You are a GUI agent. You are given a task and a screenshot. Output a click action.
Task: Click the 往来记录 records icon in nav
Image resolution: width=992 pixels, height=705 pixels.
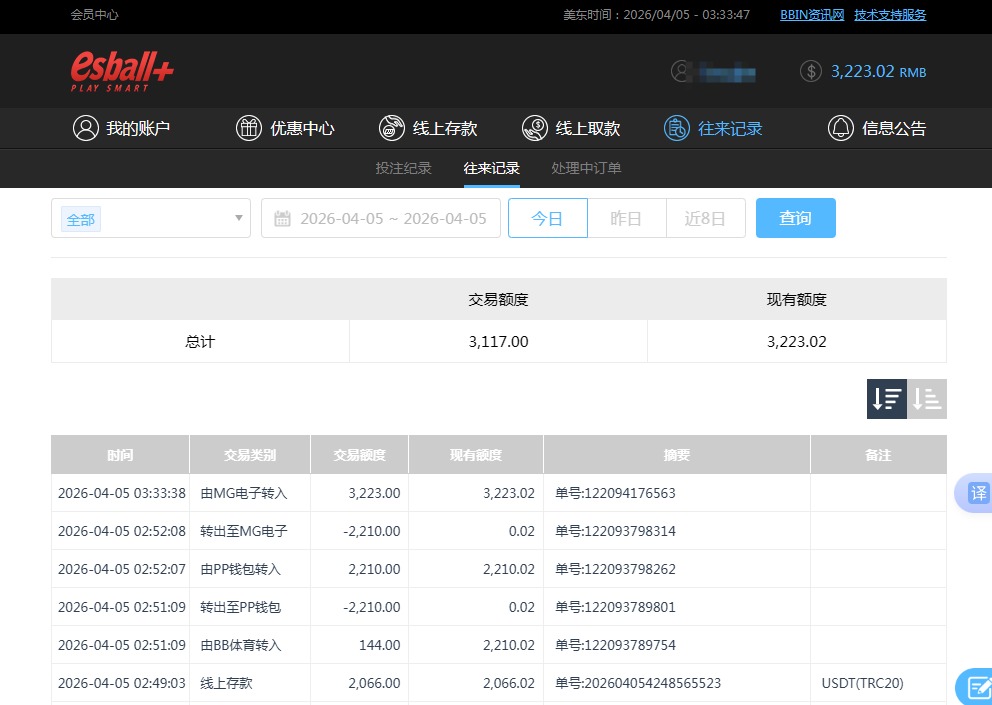point(676,128)
